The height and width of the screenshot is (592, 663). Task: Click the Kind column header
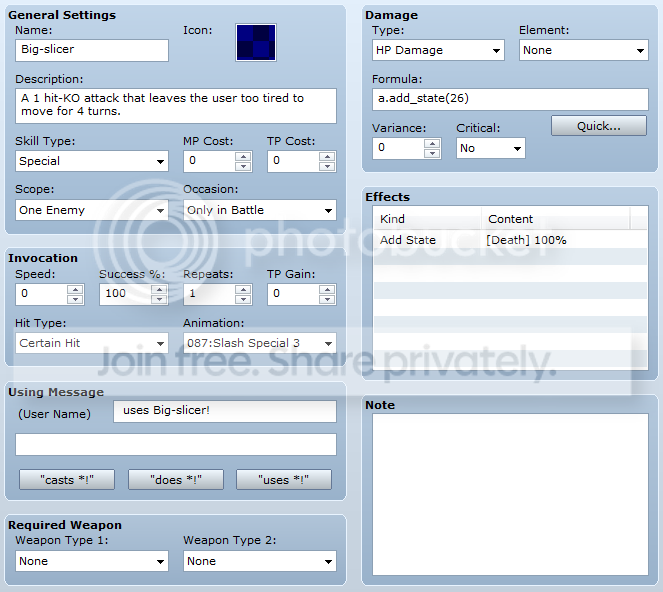(427, 219)
